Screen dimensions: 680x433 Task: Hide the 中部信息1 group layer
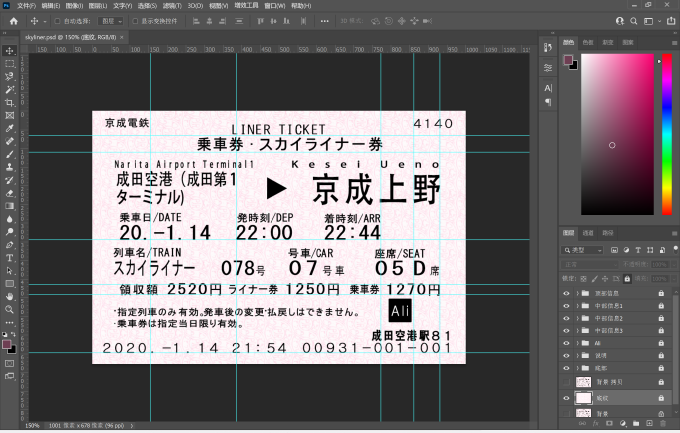[566, 306]
